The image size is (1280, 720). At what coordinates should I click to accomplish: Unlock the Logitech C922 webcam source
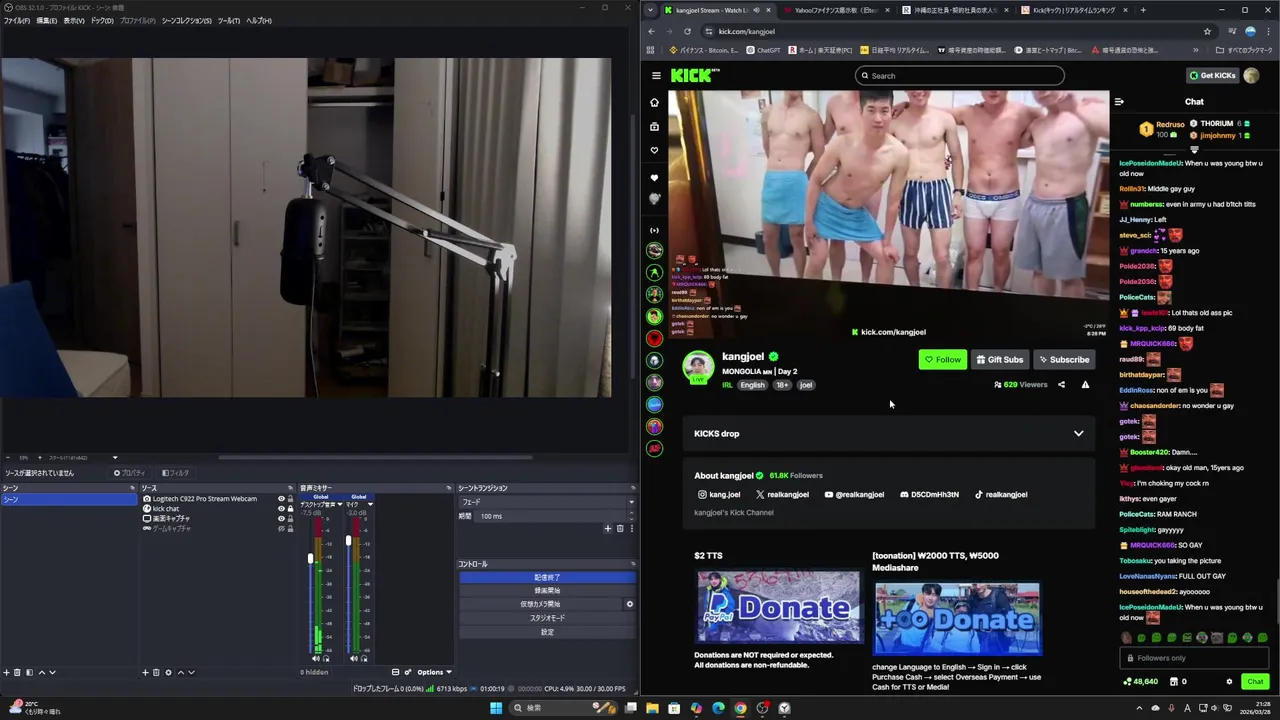(290, 499)
